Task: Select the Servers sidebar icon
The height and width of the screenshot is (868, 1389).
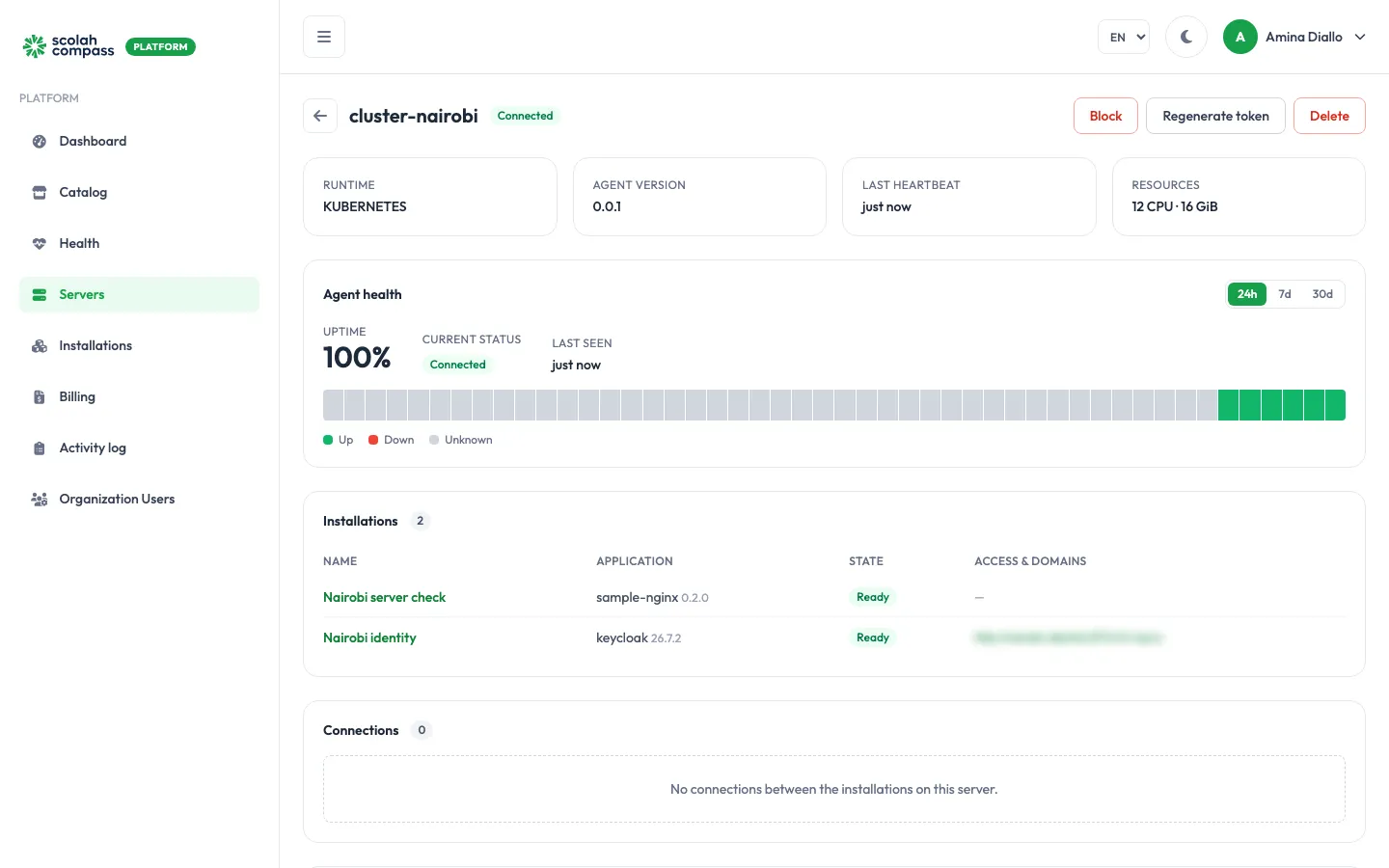Action: coord(40,295)
